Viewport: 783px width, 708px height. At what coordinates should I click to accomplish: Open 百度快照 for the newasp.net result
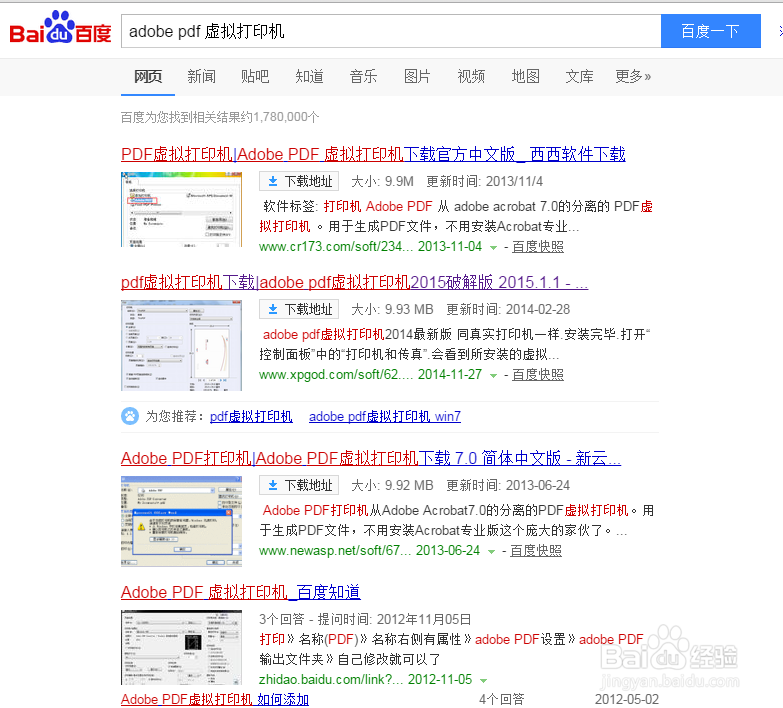536,551
